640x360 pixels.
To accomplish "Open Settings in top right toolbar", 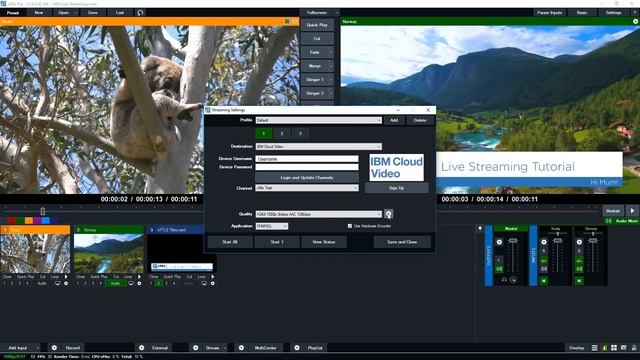I will coord(613,13).
